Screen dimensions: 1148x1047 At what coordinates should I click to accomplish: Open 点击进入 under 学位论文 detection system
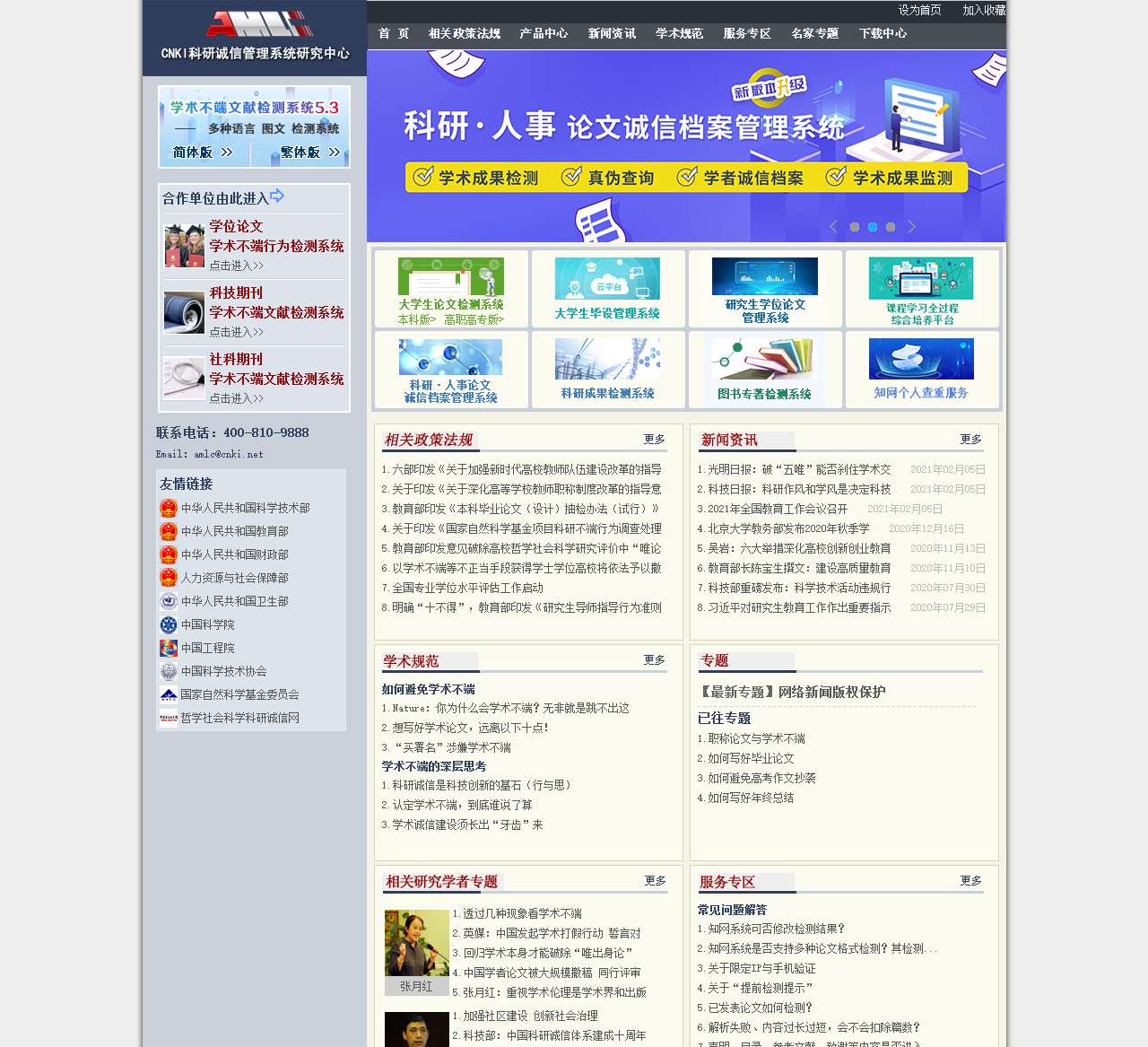click(233, 265)
